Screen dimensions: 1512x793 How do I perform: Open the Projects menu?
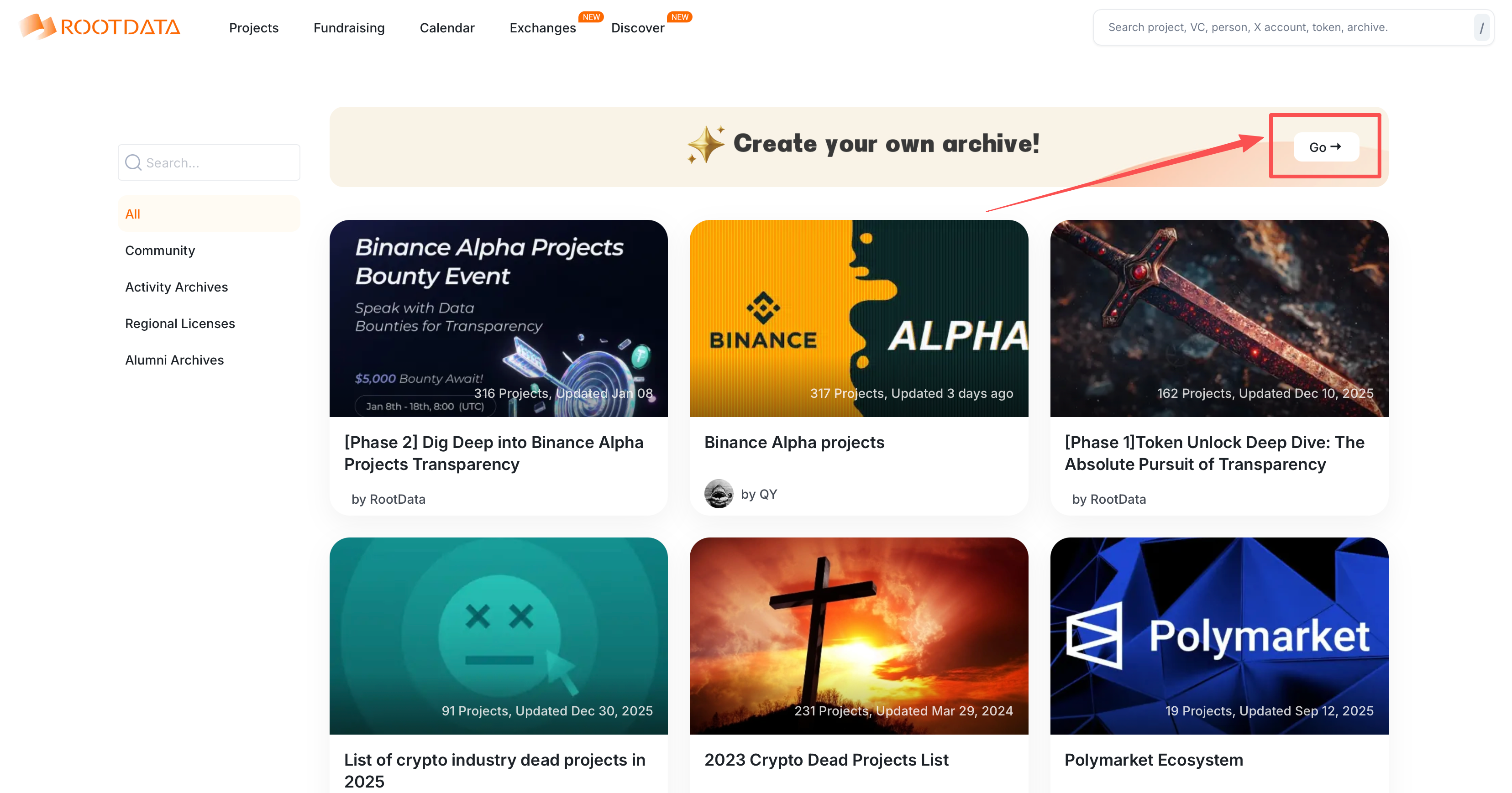tap(253, 27)
